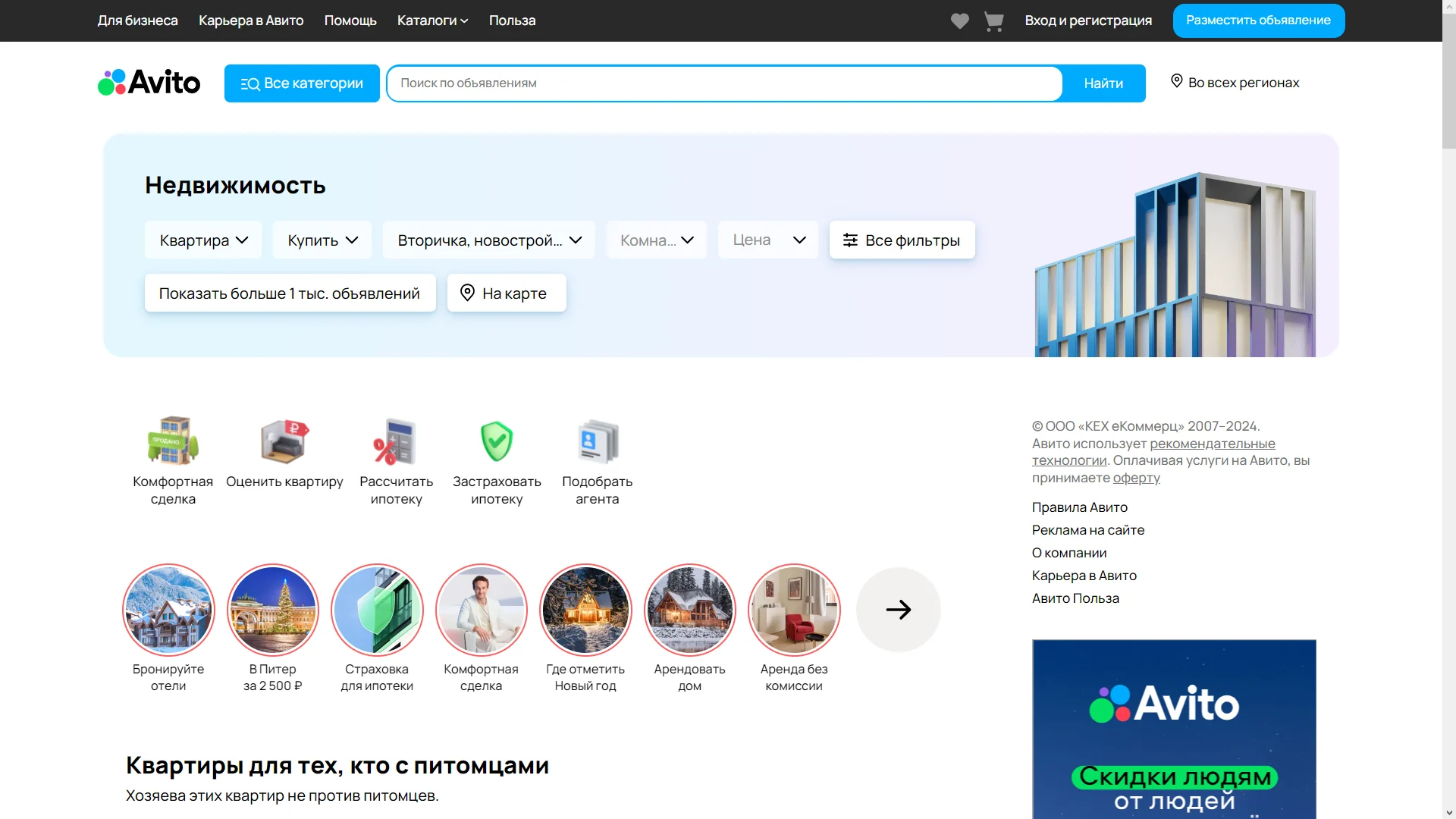
Task: Focus the Поиск по объявлениям search field
Action: coord(724,83)
